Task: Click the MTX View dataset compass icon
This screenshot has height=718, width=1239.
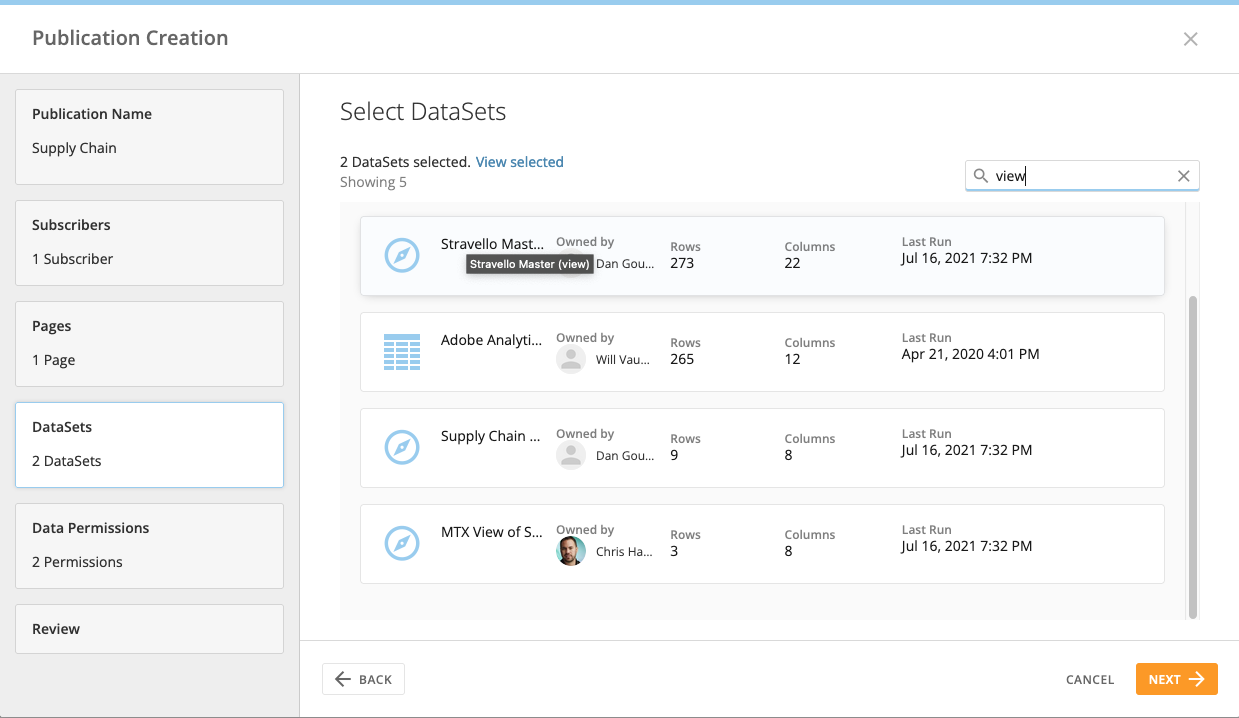Action: pos(401,543)
